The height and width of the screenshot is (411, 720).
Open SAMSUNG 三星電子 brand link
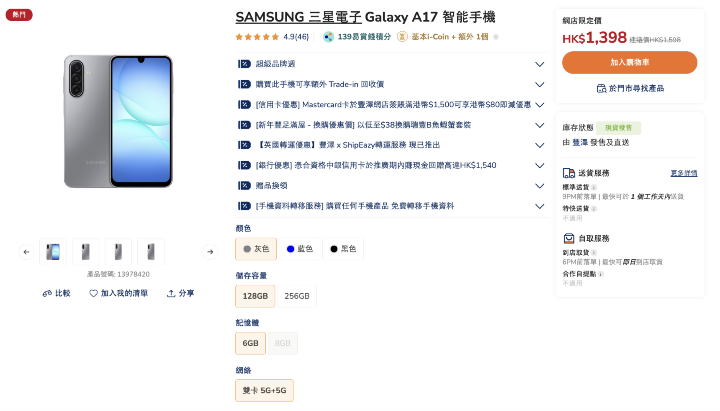(x=298, y=17)
